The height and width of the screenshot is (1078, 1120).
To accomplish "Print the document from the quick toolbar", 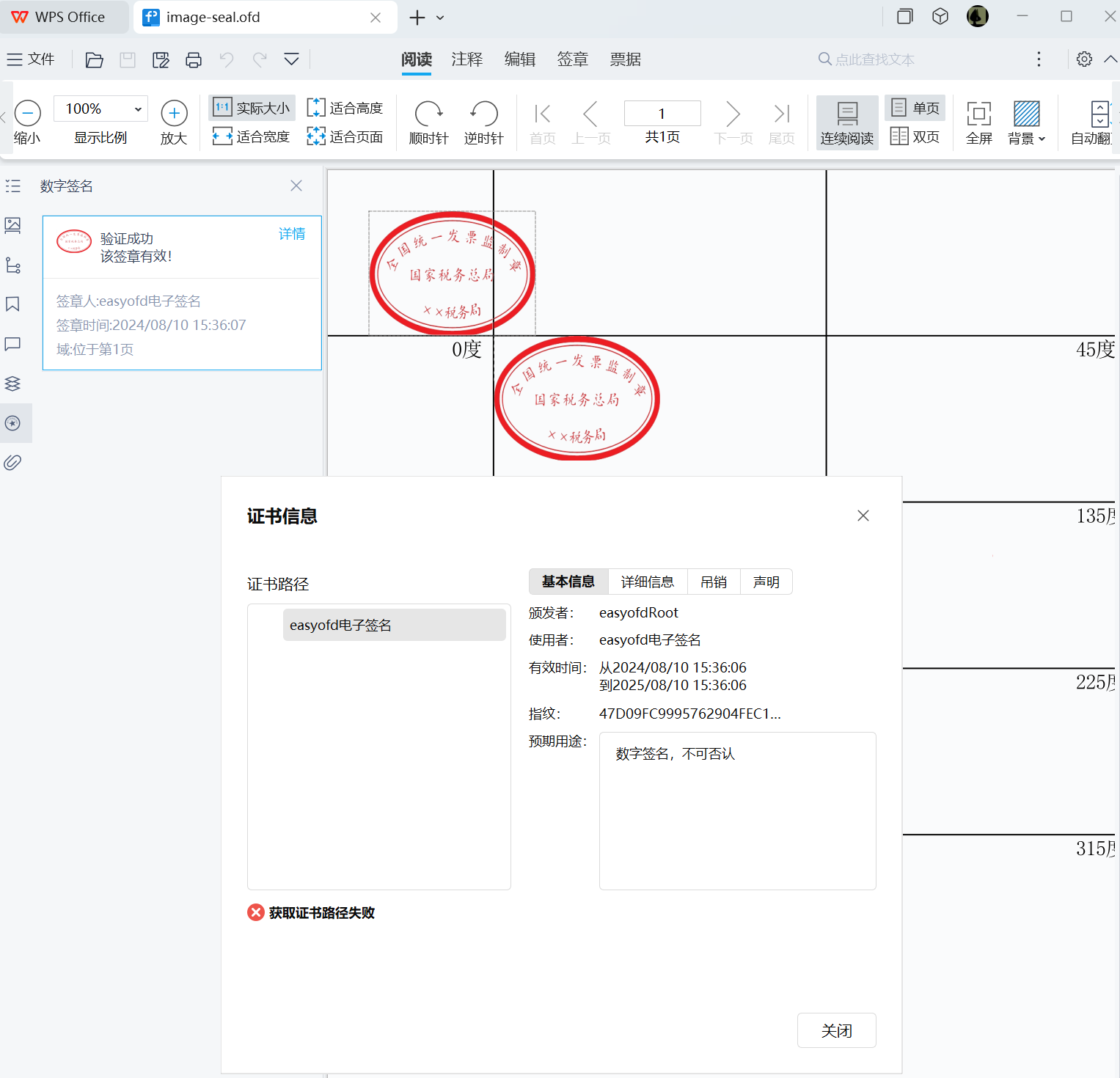I will (194, 59).
